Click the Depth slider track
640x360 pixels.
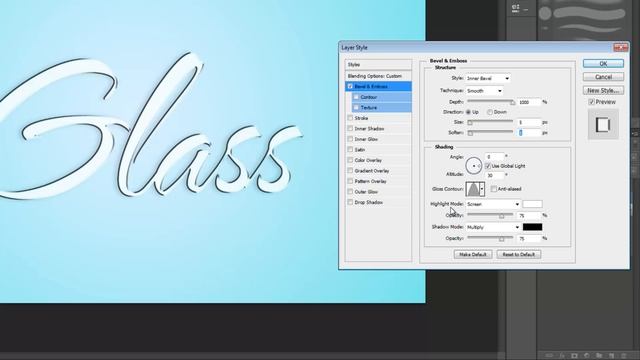490,101
